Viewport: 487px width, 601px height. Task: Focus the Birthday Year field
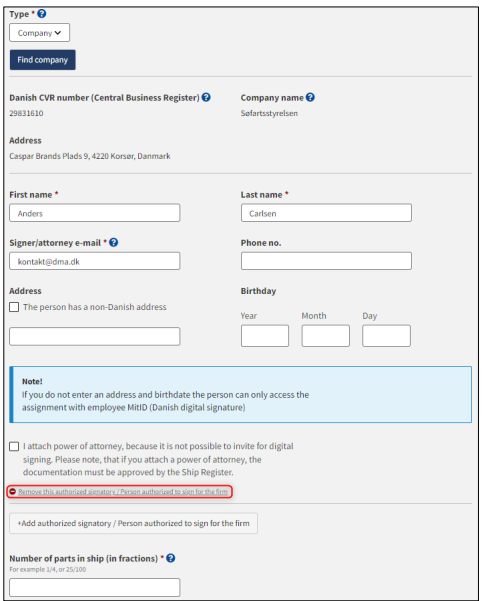point(265,336)
